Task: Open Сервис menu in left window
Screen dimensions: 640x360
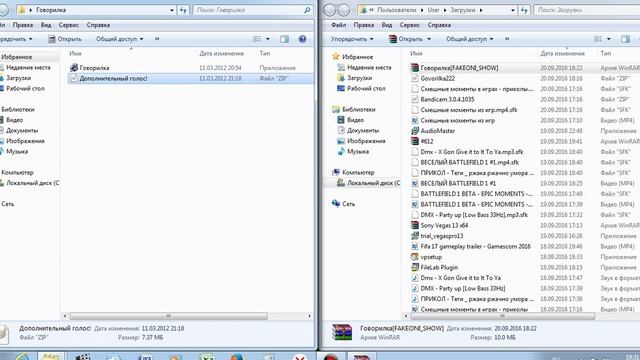Action: pos(68,25)
